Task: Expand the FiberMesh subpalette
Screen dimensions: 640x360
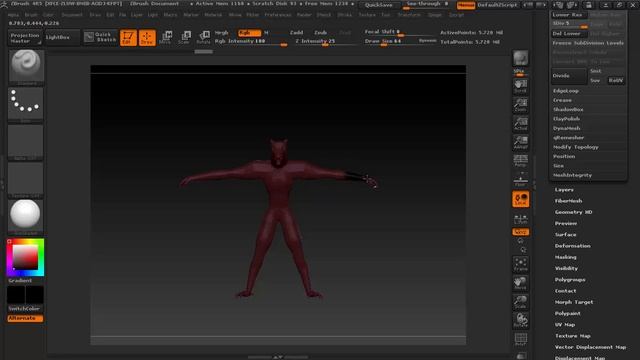Action: coord(569,201)
